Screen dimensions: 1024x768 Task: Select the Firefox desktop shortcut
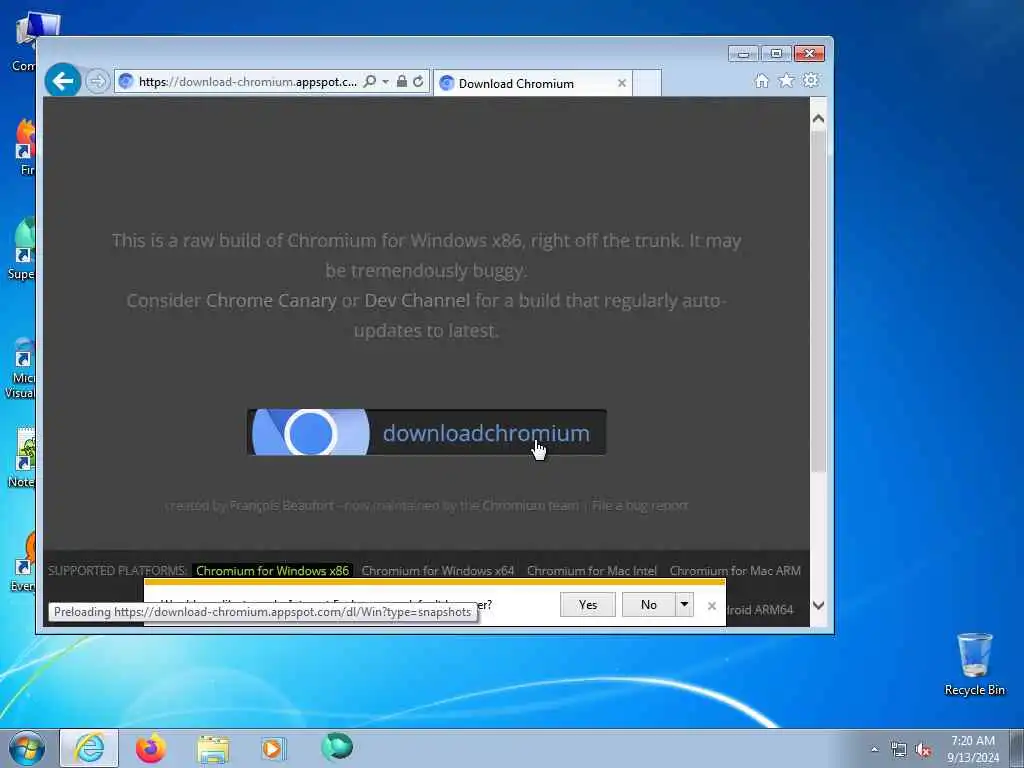click(x=25, y=147)
